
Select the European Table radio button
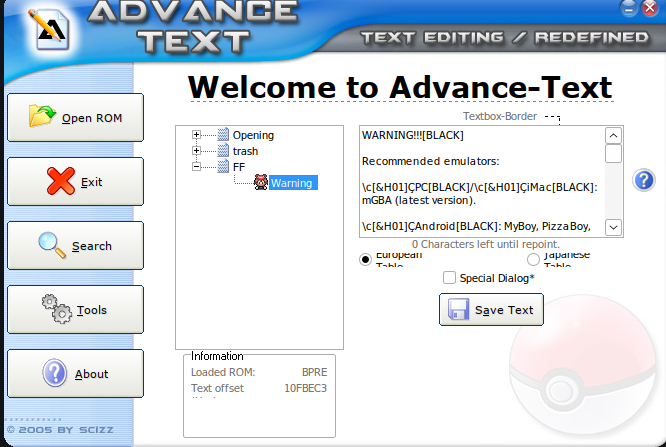point(365,259)
